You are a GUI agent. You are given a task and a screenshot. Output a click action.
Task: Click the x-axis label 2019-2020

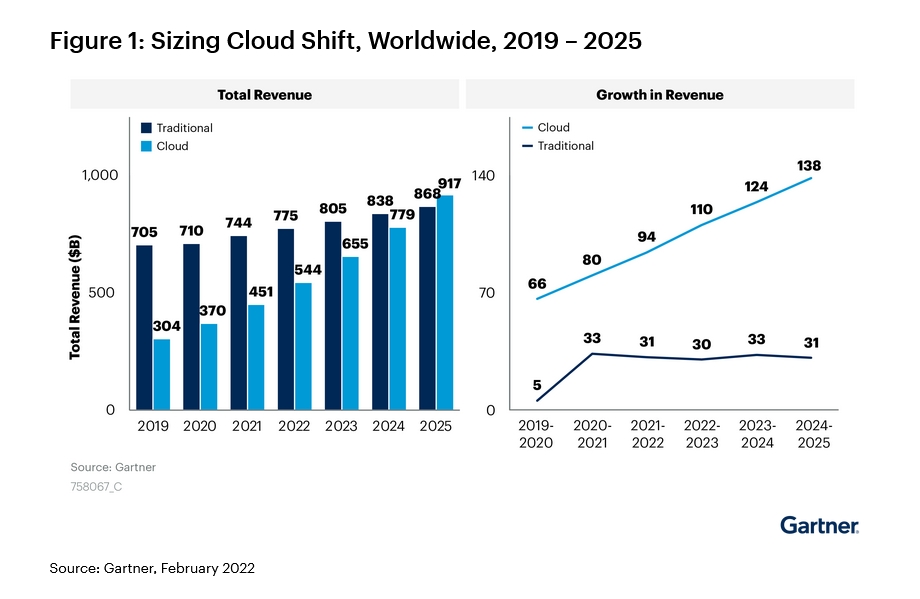point(536,434)
